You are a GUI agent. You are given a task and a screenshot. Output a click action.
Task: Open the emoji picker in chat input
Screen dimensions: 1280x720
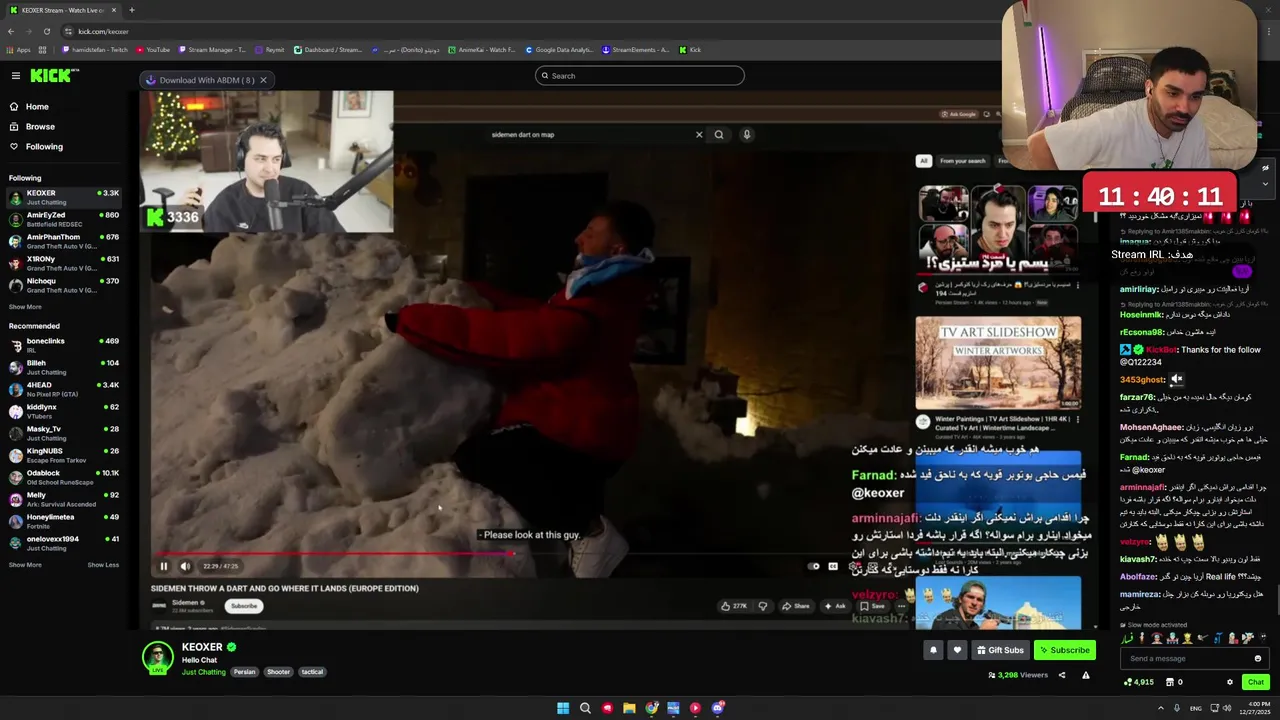point(1258,658)
